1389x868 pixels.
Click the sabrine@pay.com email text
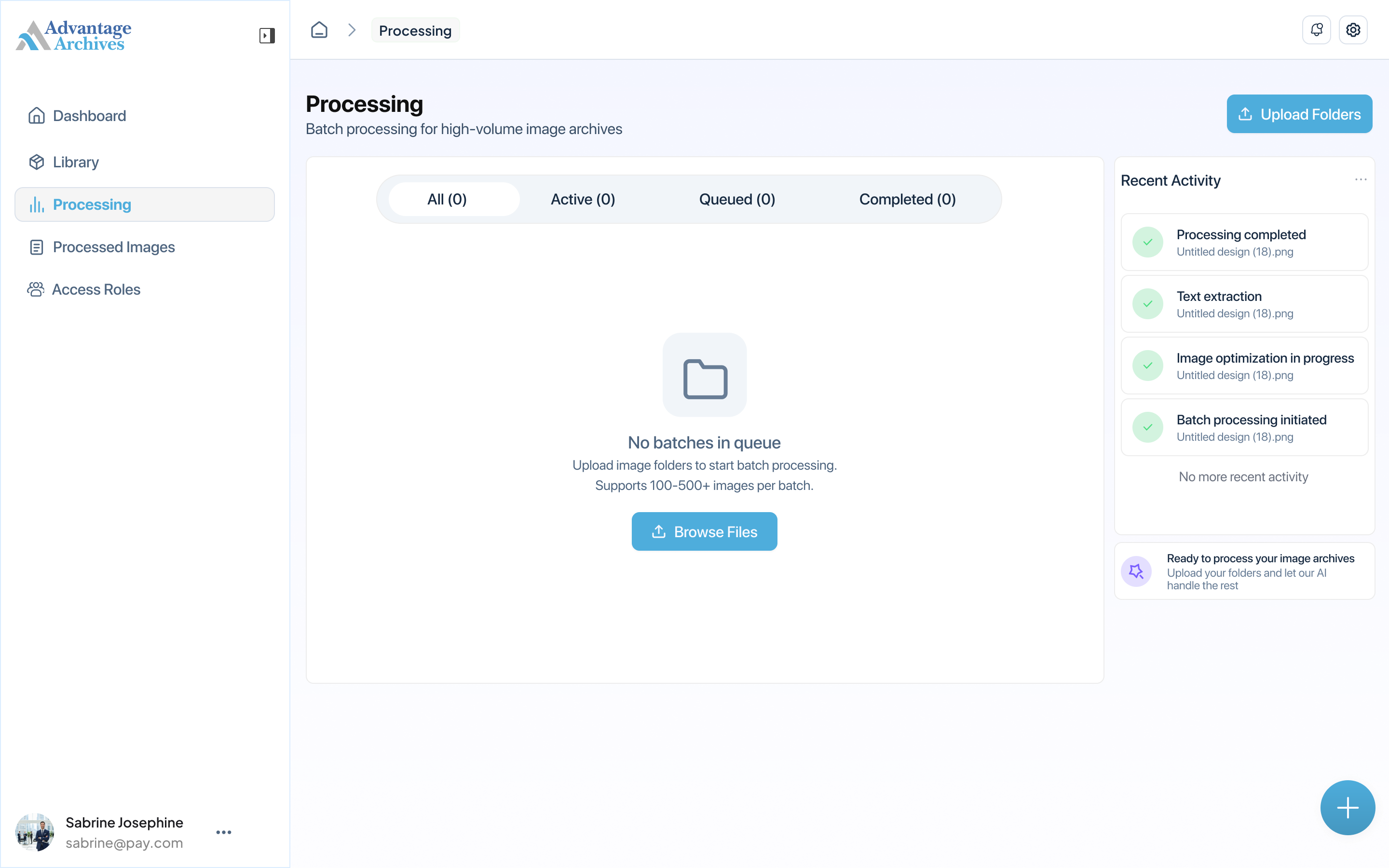pos(124,843)
